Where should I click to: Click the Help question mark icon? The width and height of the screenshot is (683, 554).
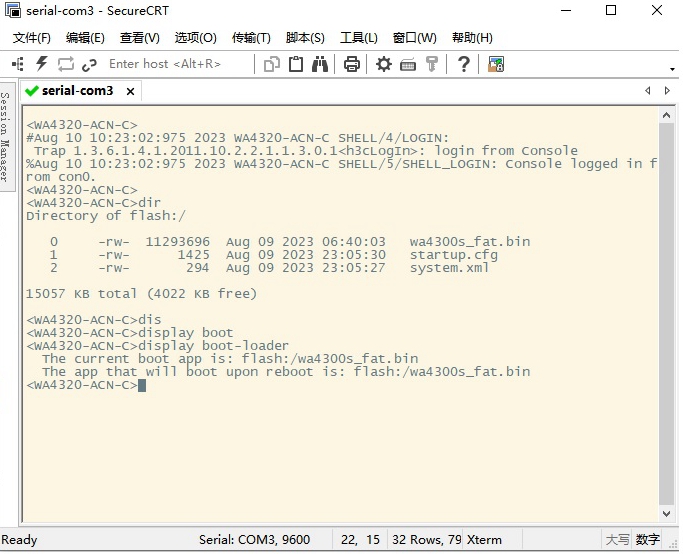point(463,64)
